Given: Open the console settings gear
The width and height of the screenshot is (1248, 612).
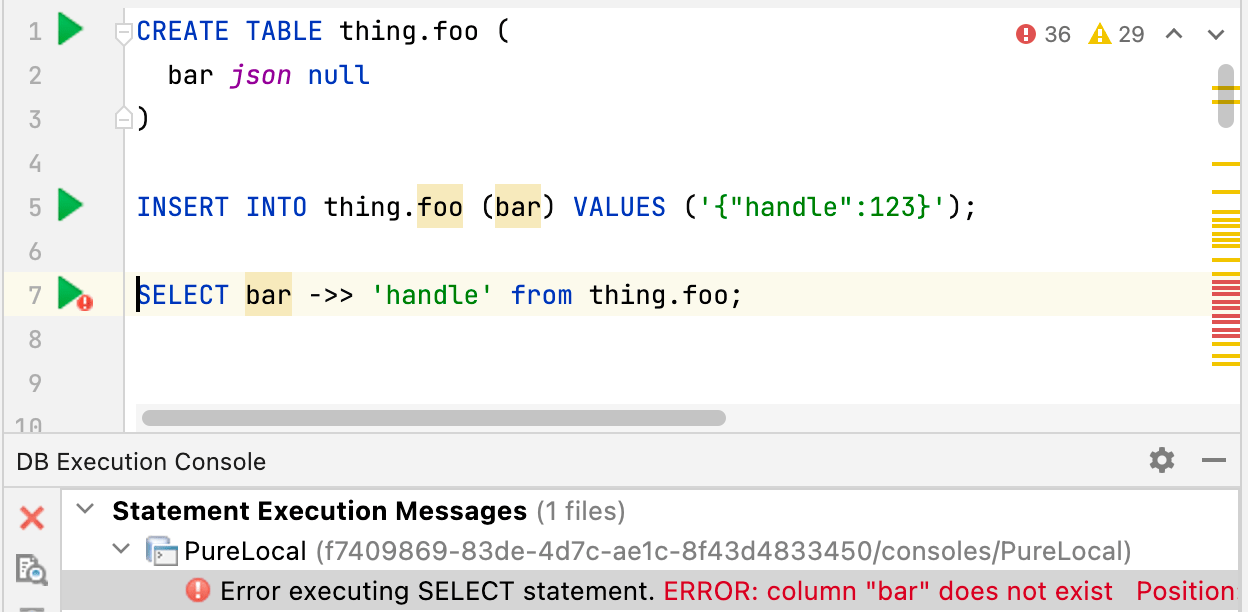Looking at the screenshot, I should [1161, 461].
